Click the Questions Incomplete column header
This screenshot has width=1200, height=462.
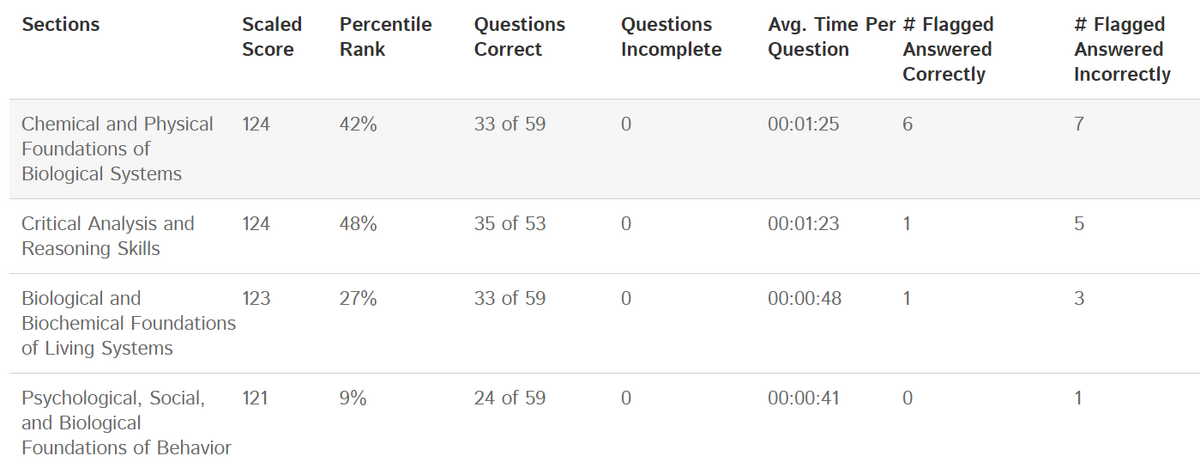point(670,36)
